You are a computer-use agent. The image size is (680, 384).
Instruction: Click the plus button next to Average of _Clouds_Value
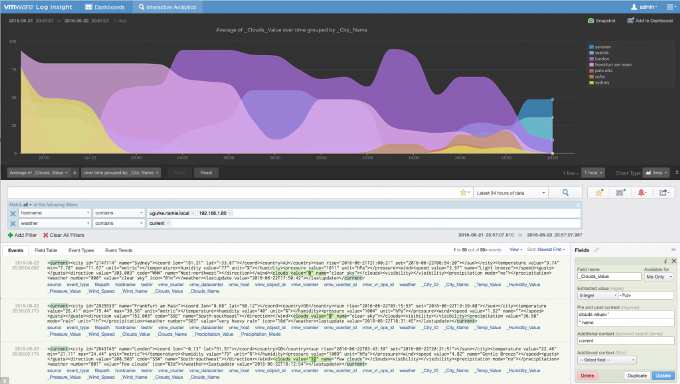(x=75, y=173)
